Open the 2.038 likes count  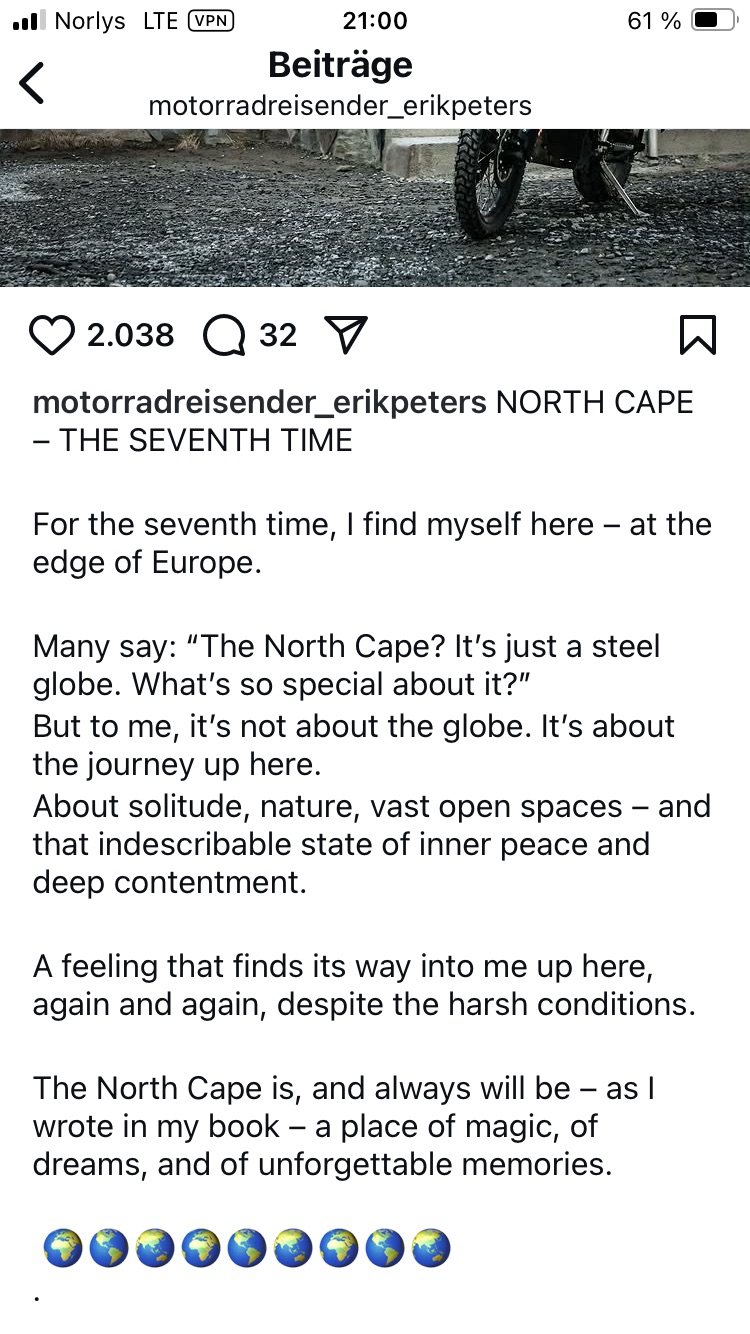[x=130, y=335]
